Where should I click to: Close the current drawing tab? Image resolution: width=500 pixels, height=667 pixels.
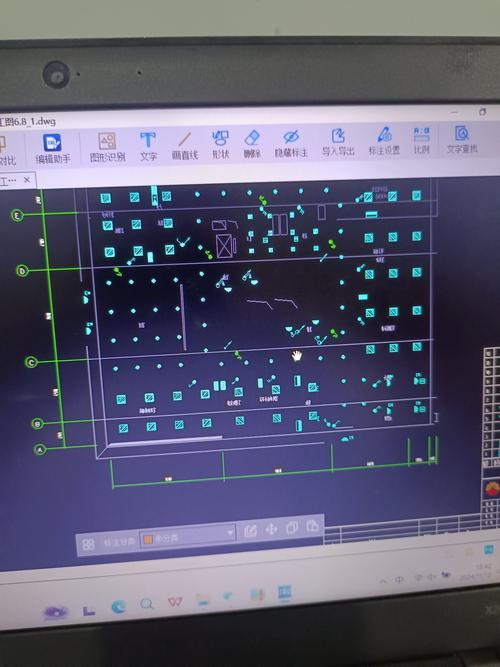27,180
